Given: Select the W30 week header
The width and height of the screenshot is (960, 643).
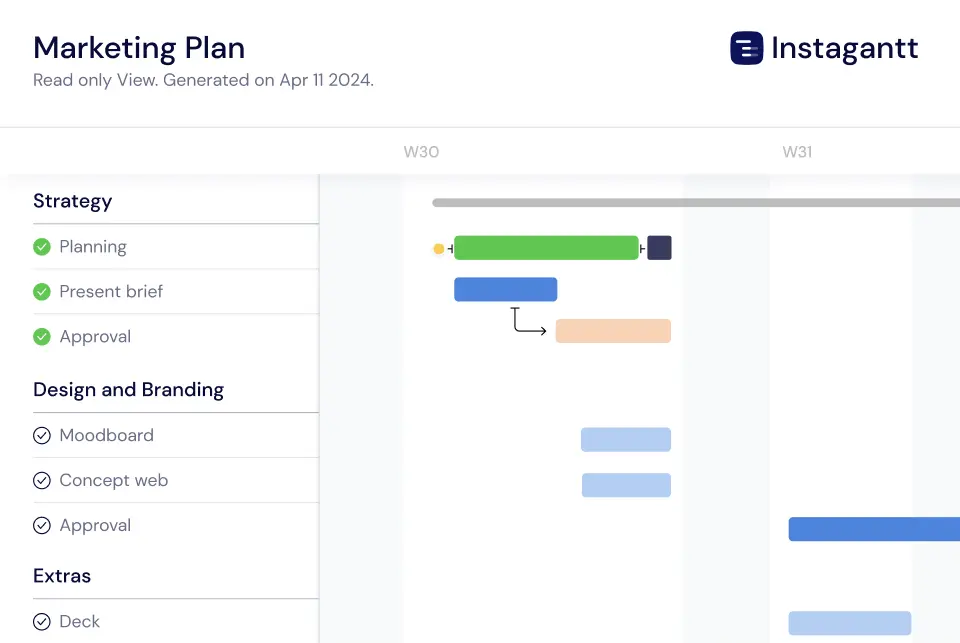Looking at the screenshot, I should tap(421, 152).
